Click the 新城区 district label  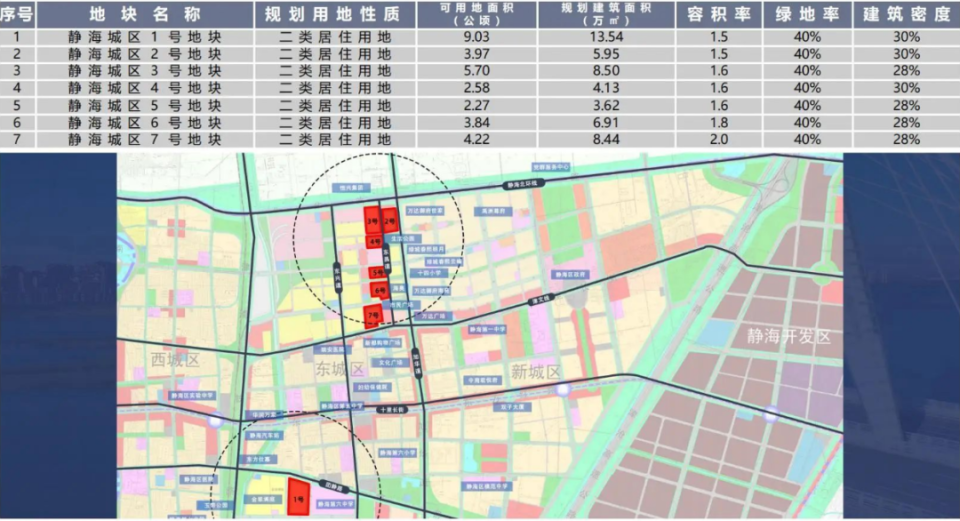536,371
